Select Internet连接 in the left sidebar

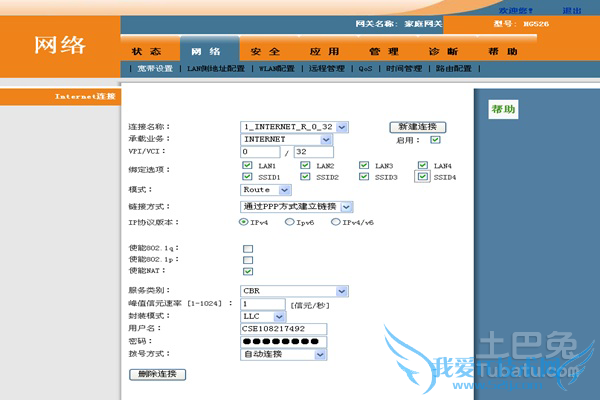click(x=85, y=96)
